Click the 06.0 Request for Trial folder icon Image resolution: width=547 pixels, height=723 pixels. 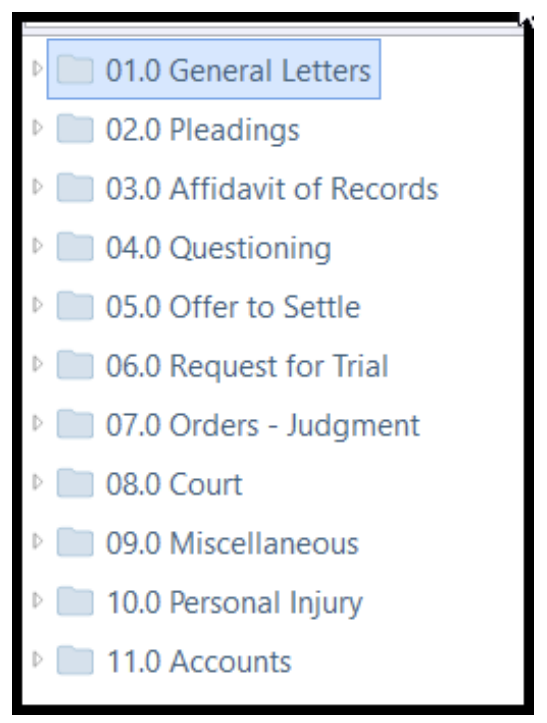point(75,365)
